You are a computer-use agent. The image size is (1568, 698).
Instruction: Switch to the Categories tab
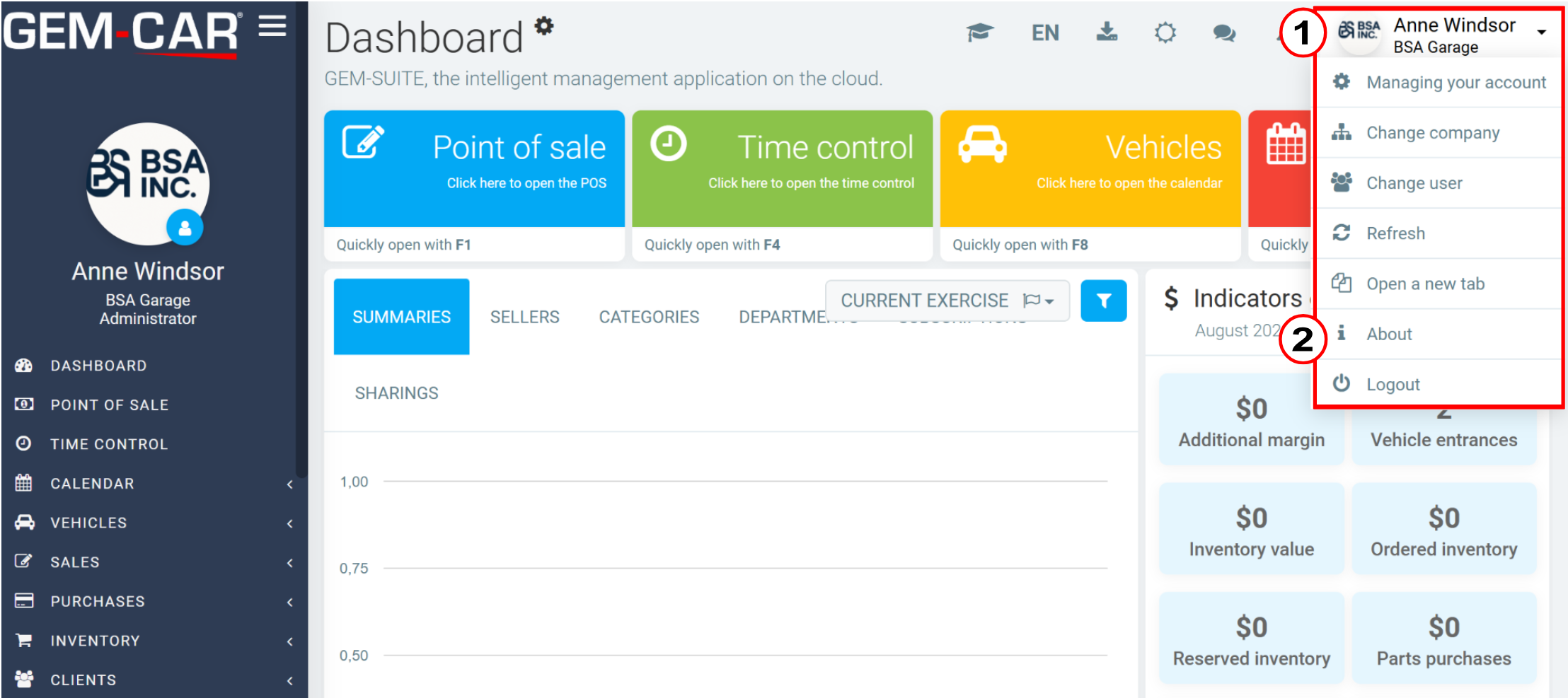click(x=649, y=317)
